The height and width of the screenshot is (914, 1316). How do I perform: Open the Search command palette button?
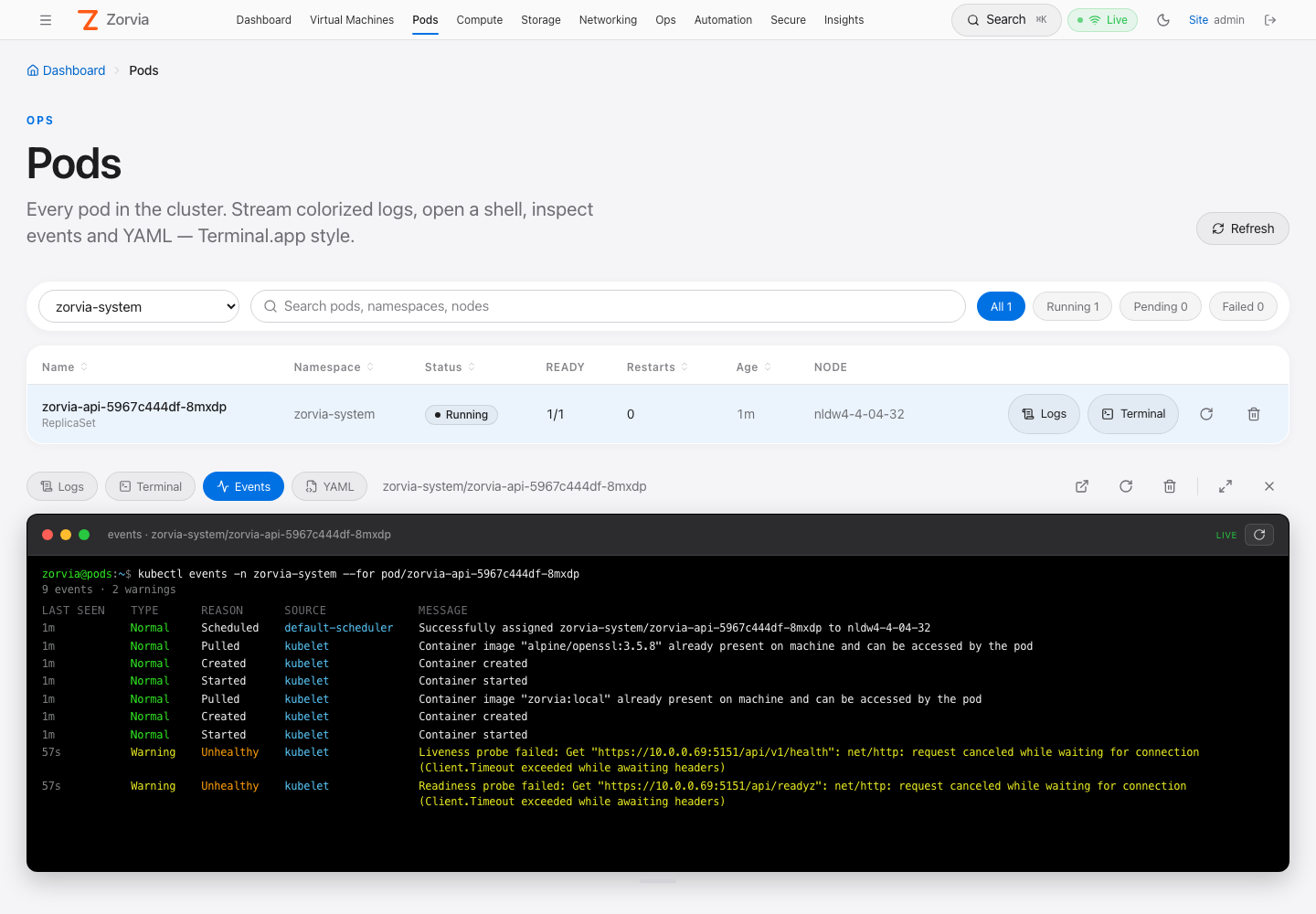[x=1006, y=20]
